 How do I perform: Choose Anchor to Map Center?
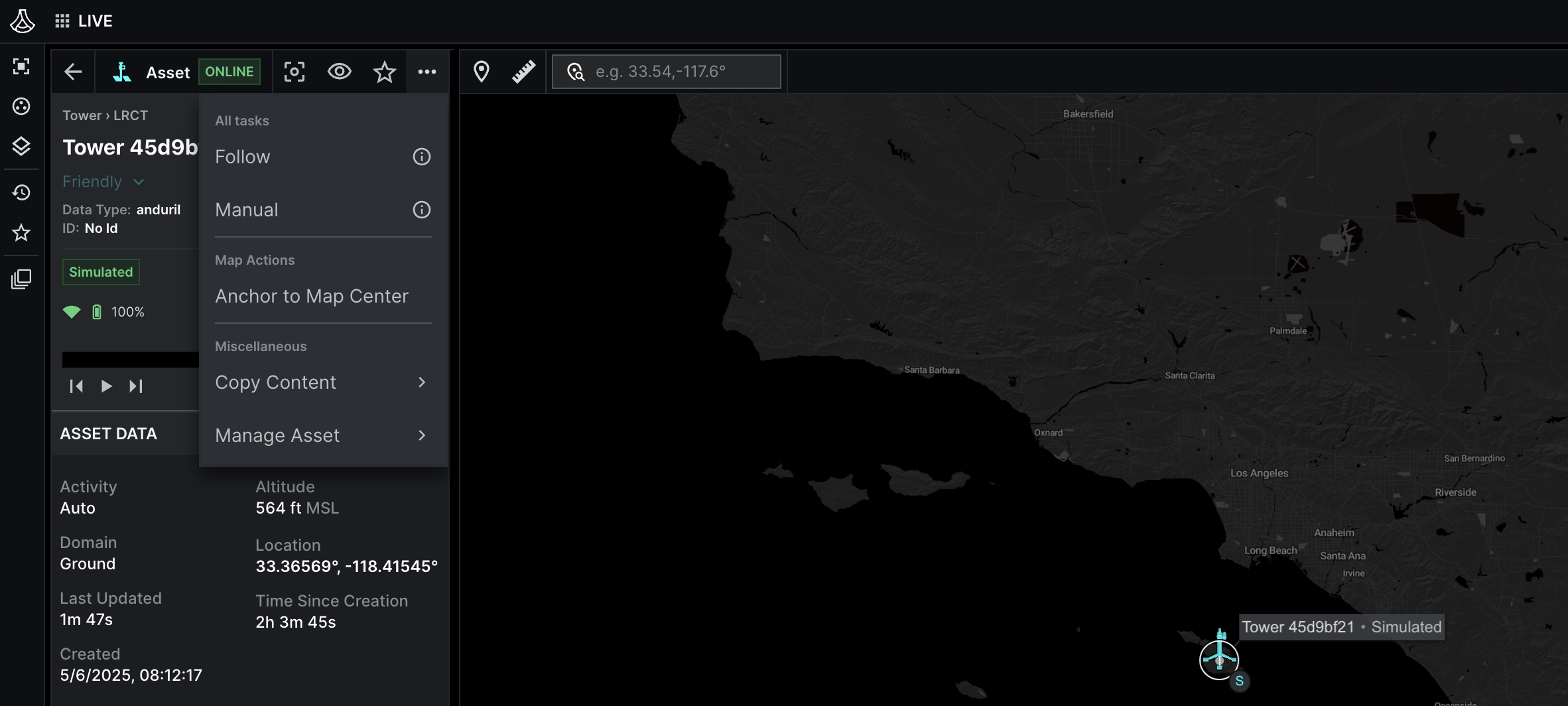coord(312,296)
